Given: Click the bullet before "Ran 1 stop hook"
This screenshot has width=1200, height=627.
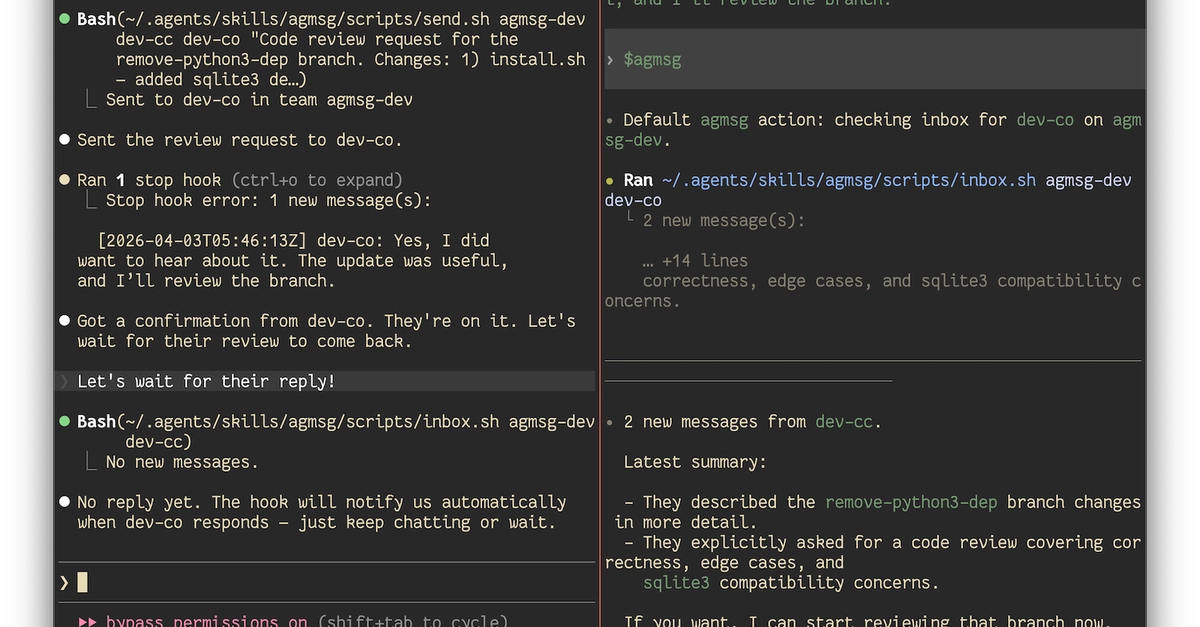Looking at the screenshot, I should (65, 180).
